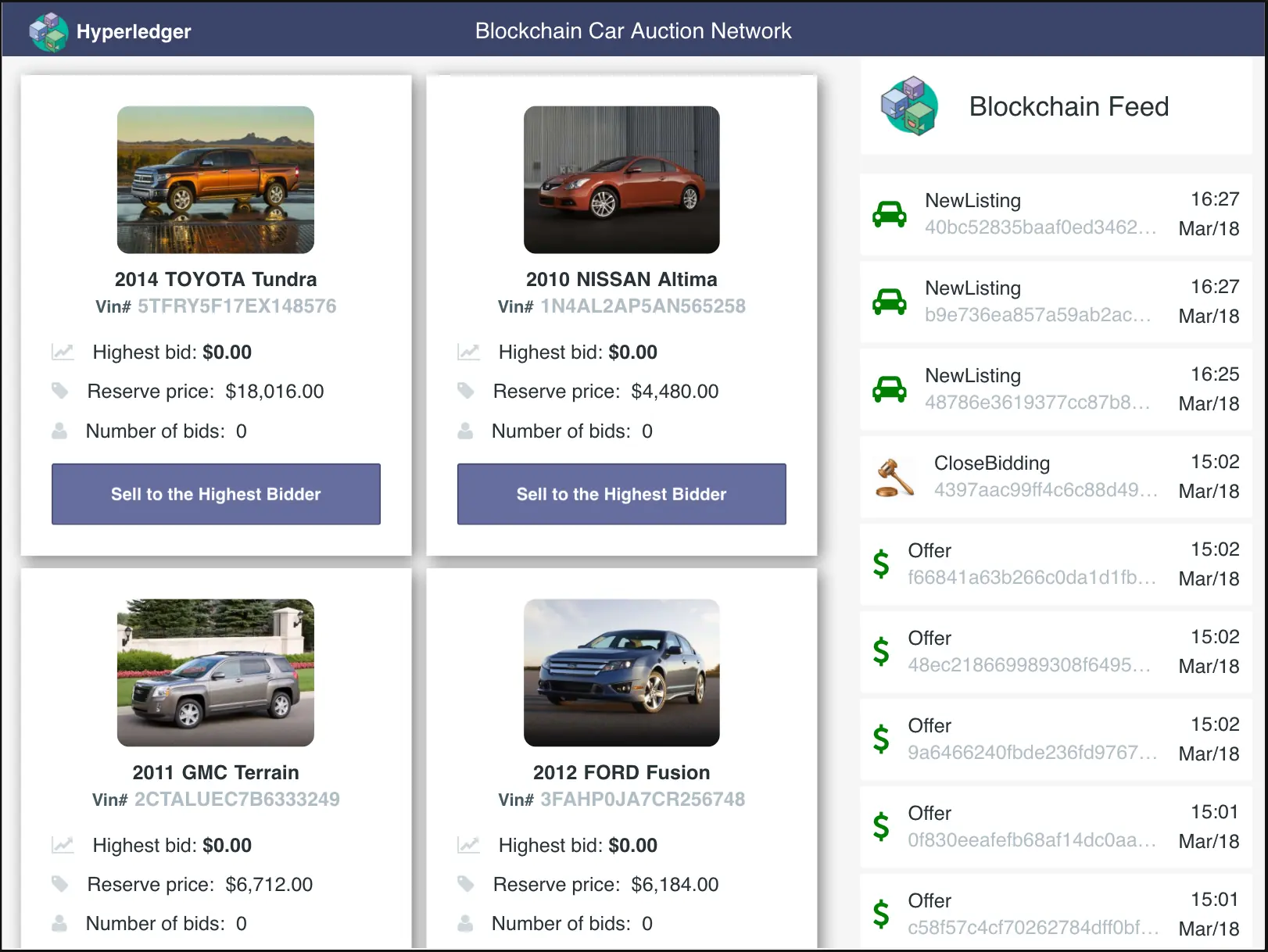Click the VIN 3FAHP0JA7CR256748
This screenshot has width=1268, height=952.
coord(643,800)
